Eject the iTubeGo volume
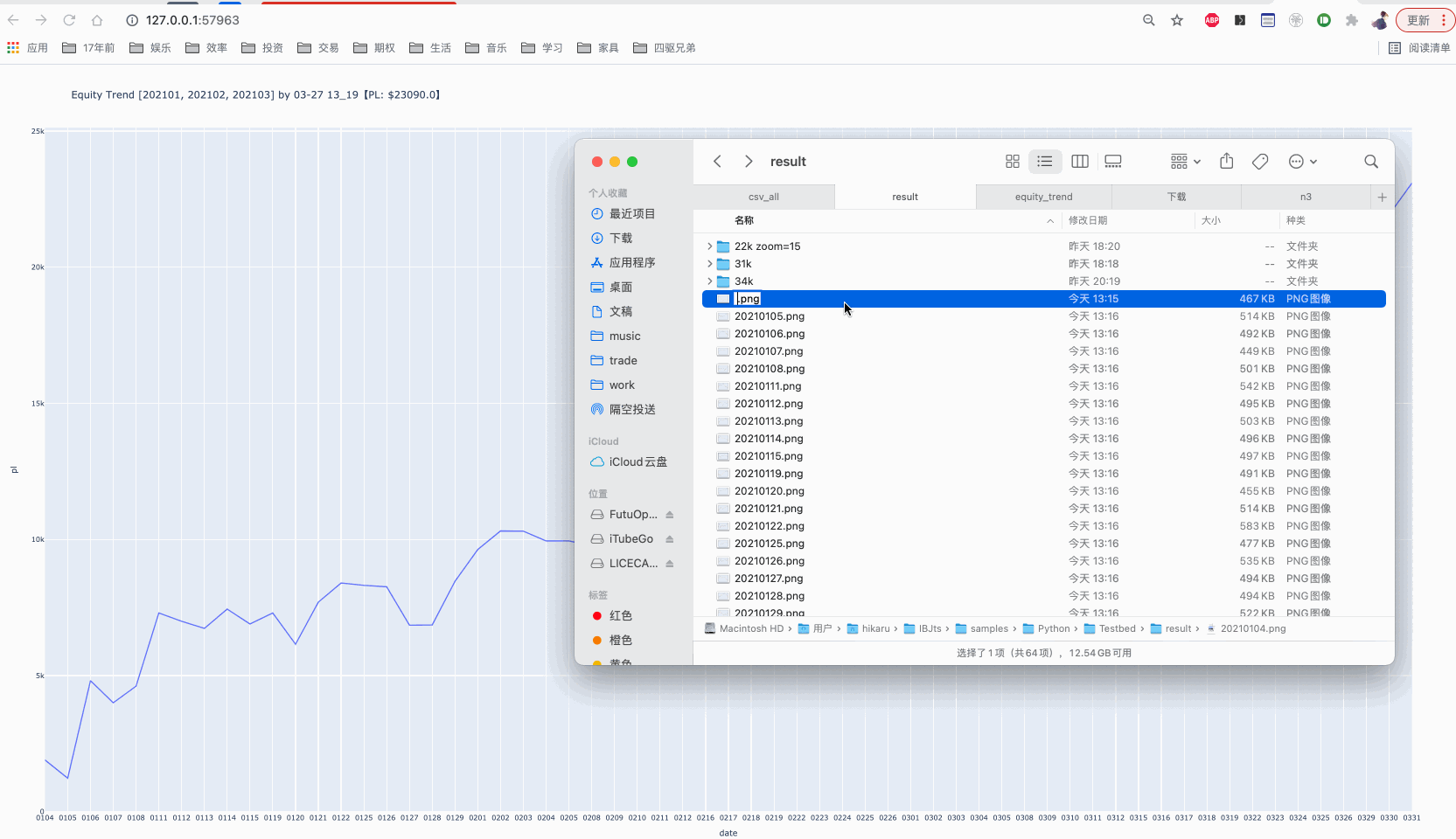1456x839 pixels. pyautogui.click(x=670, y=539)
